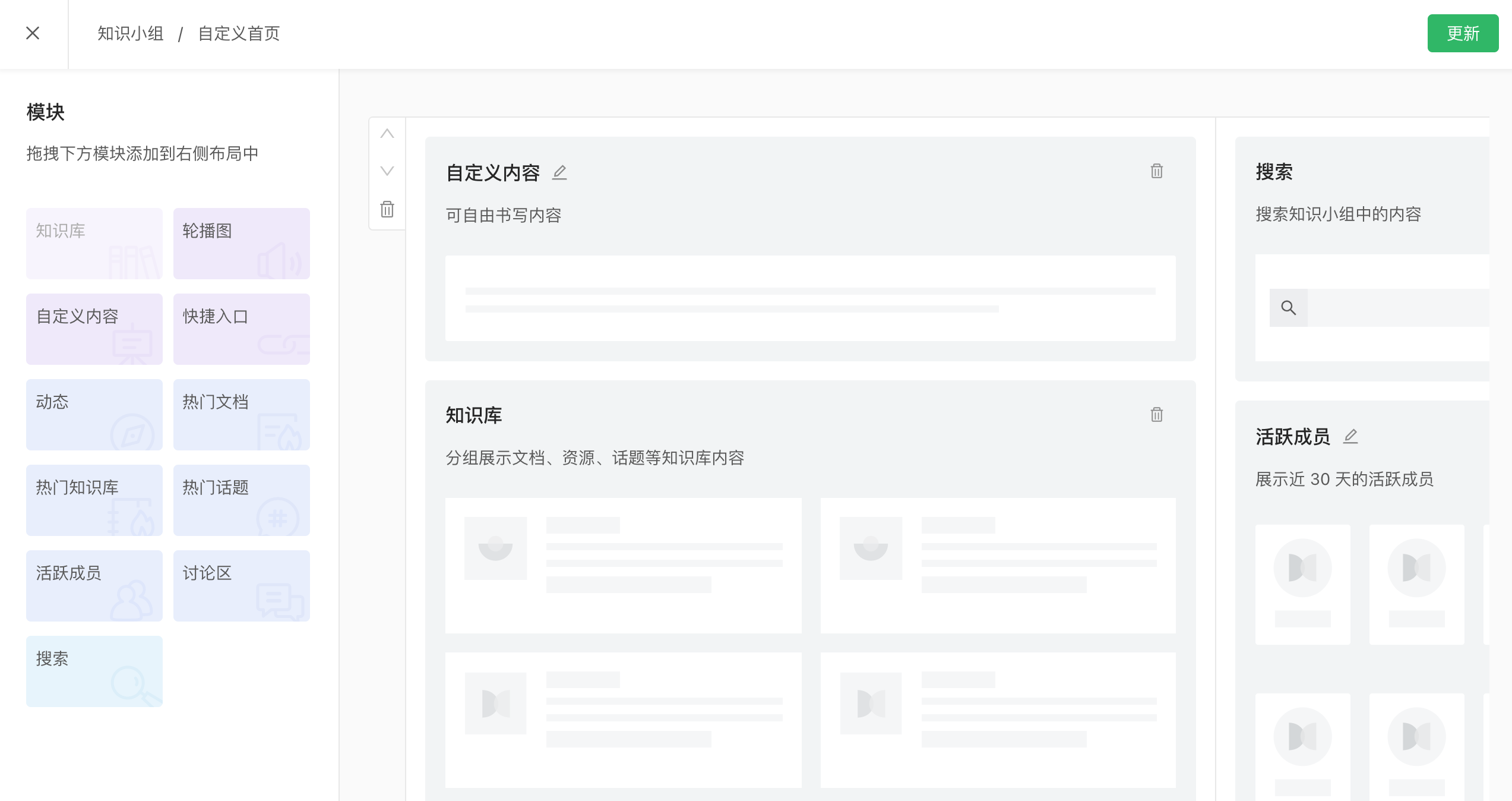
Task: Click the magnifier icon in search preview
Action: coord(1288,308)
